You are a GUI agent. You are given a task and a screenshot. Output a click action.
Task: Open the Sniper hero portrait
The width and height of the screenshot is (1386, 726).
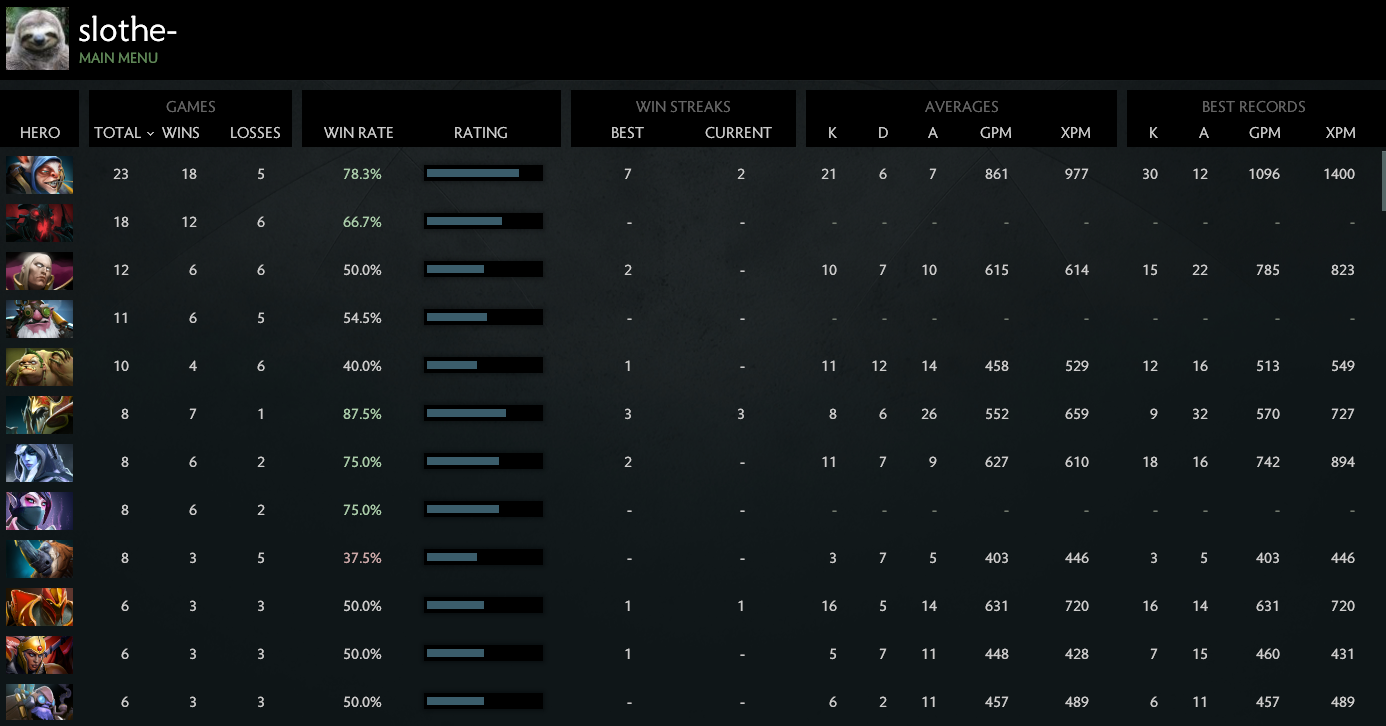pos(40,318)
